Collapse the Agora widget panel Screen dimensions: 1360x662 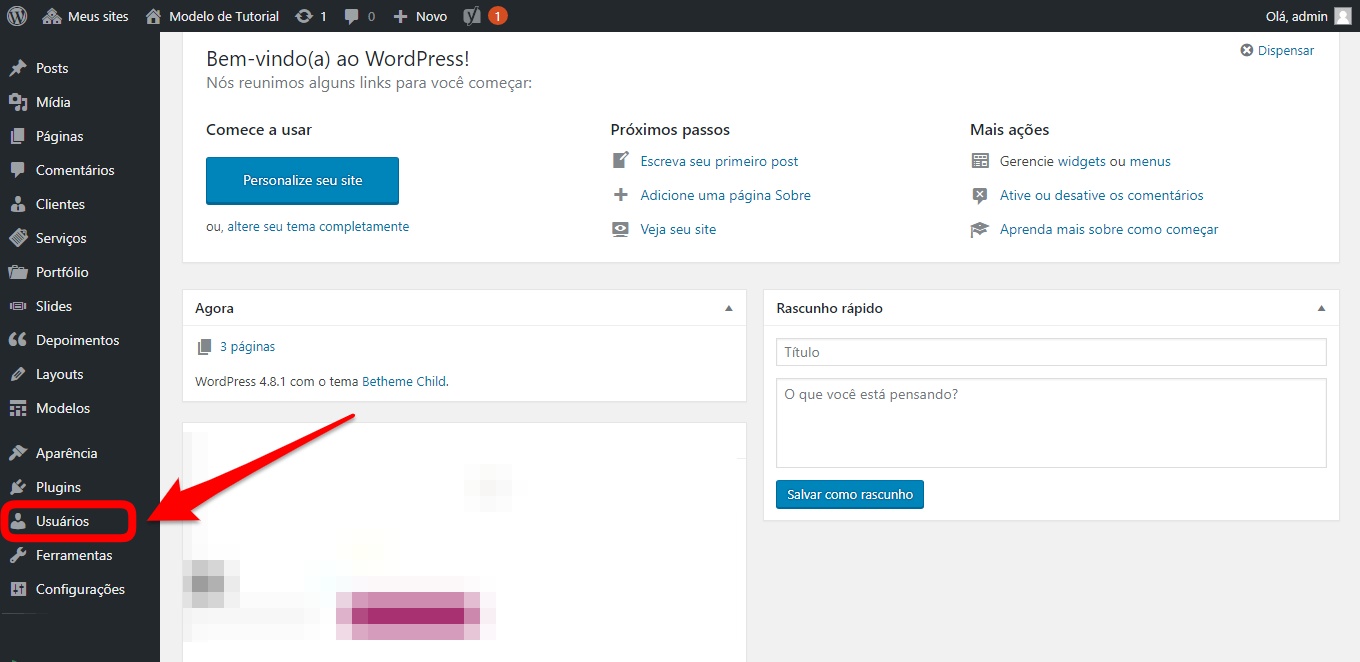(729, 308)
